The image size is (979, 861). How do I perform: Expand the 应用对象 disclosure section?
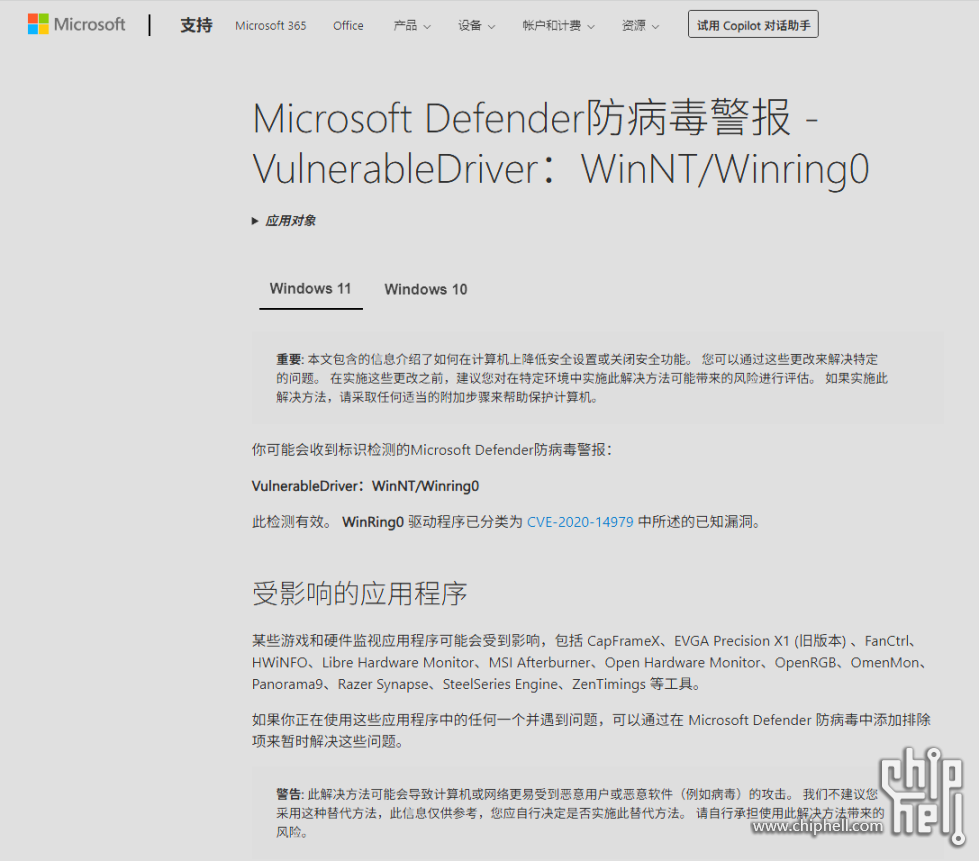[x=284, y=220]
